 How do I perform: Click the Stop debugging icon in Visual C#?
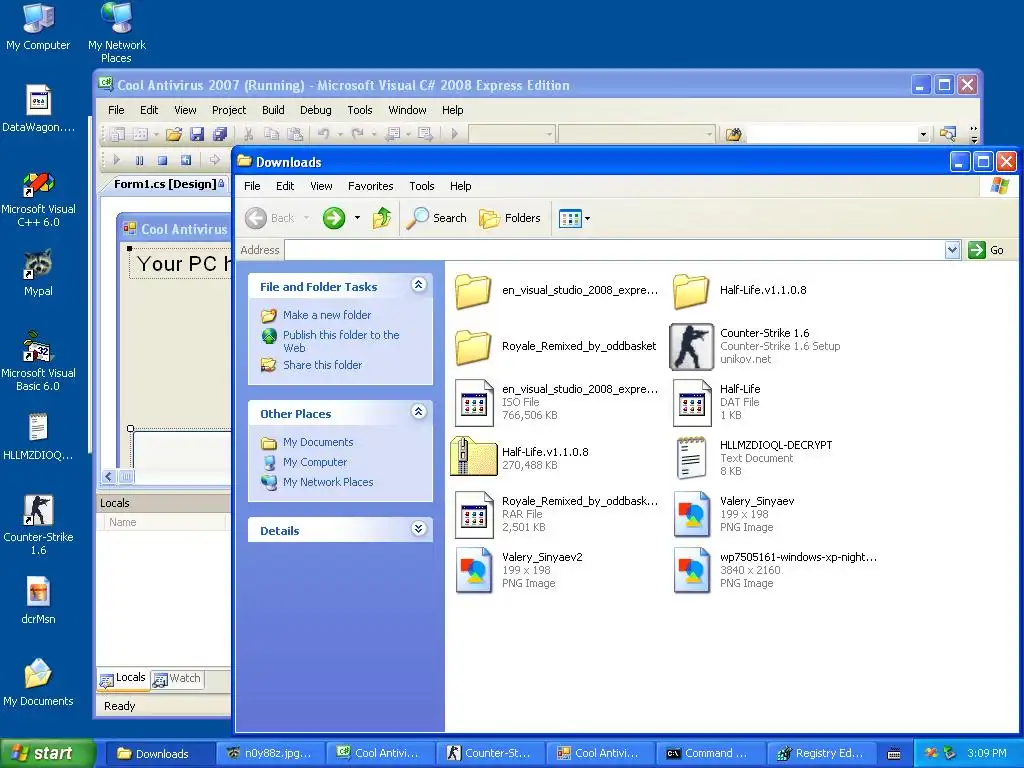(163, 160)
